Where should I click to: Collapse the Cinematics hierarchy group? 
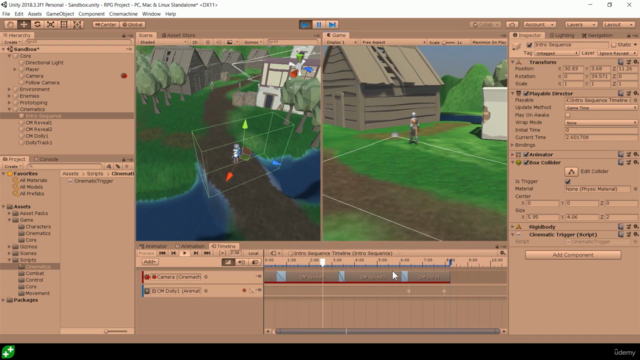(x=9, y=109)
